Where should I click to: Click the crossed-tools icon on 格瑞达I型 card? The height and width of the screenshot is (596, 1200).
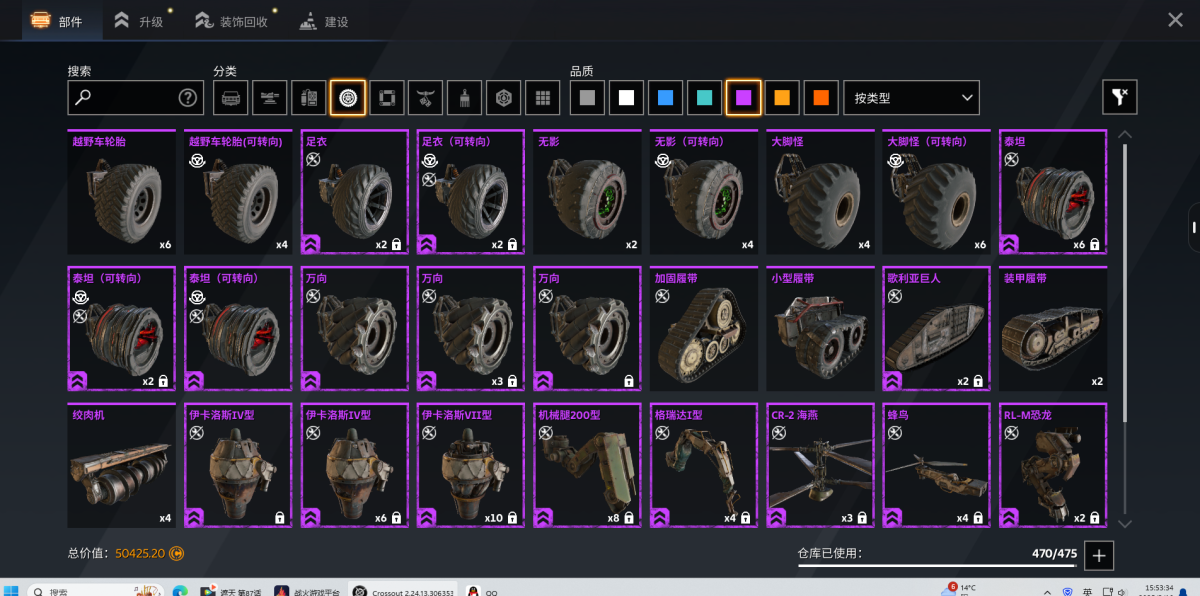point(662,433)
